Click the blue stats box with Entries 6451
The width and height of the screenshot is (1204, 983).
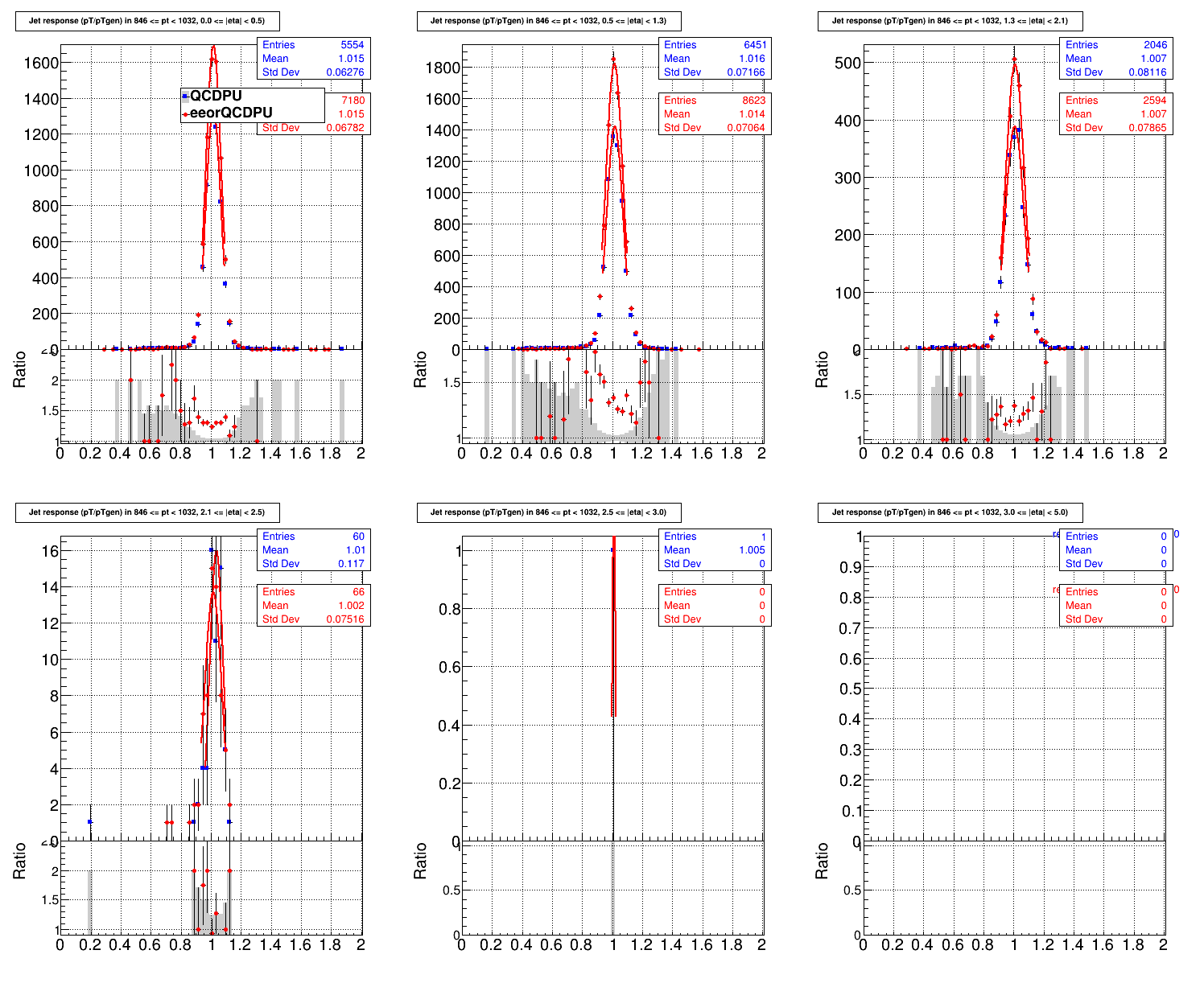(715, 59)
